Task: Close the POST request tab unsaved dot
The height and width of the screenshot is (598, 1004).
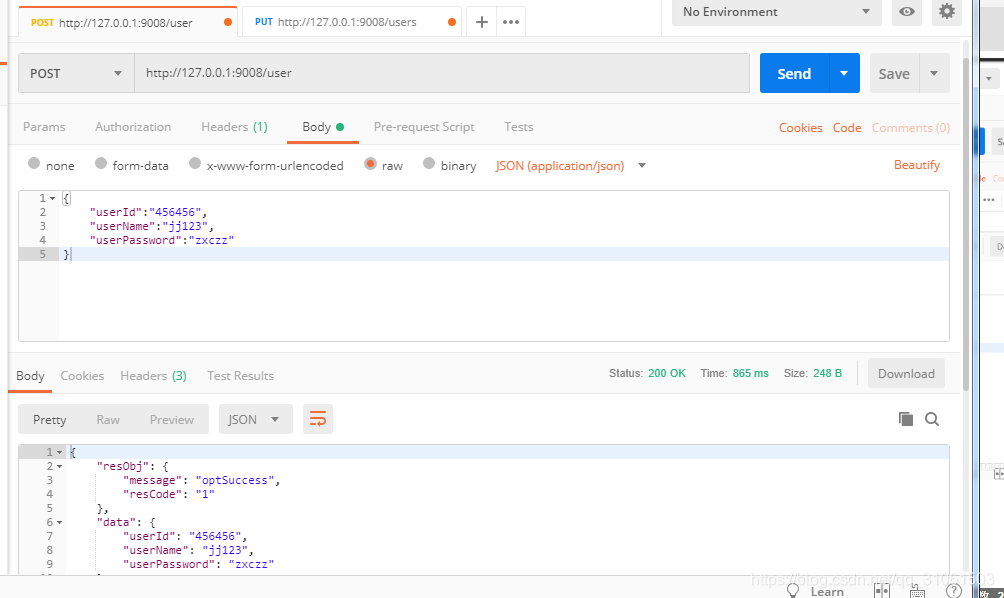Action: [x=228, y=22]
